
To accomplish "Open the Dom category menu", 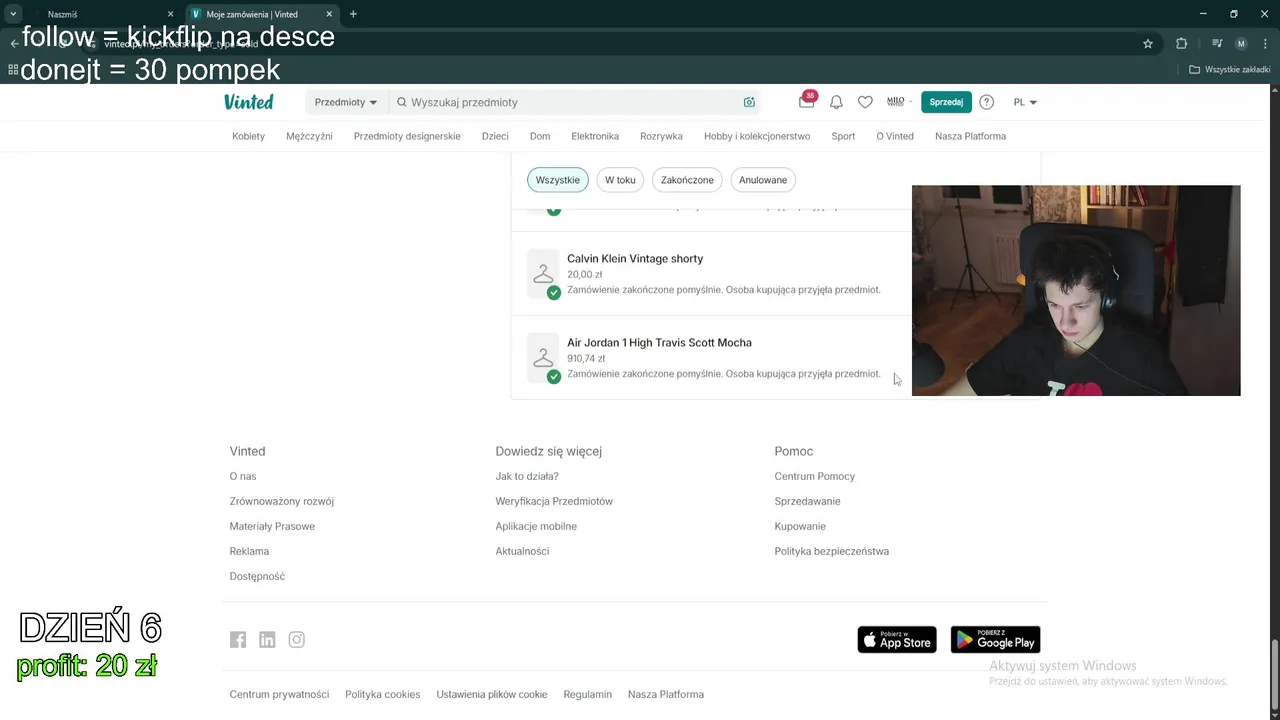I will click(x=540, y=136).
